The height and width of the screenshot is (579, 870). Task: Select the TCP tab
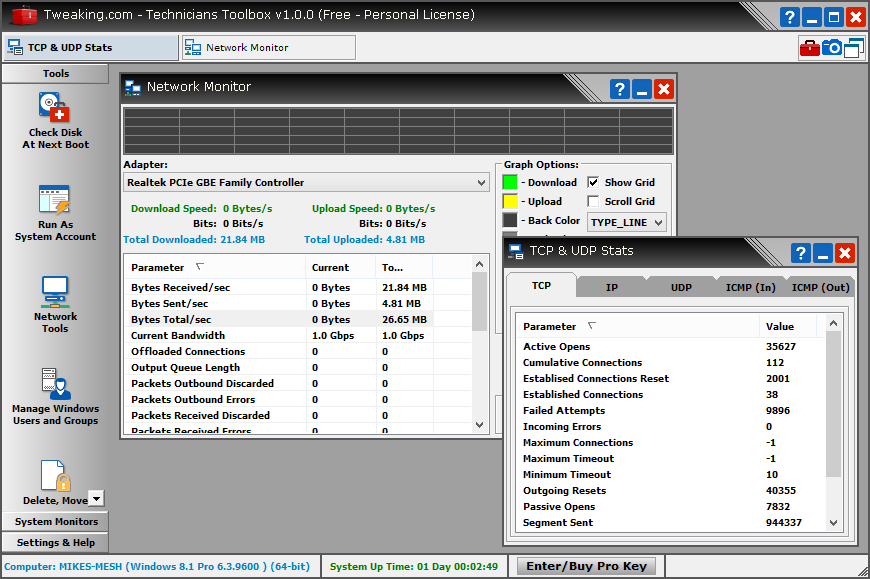coord(542,286)
